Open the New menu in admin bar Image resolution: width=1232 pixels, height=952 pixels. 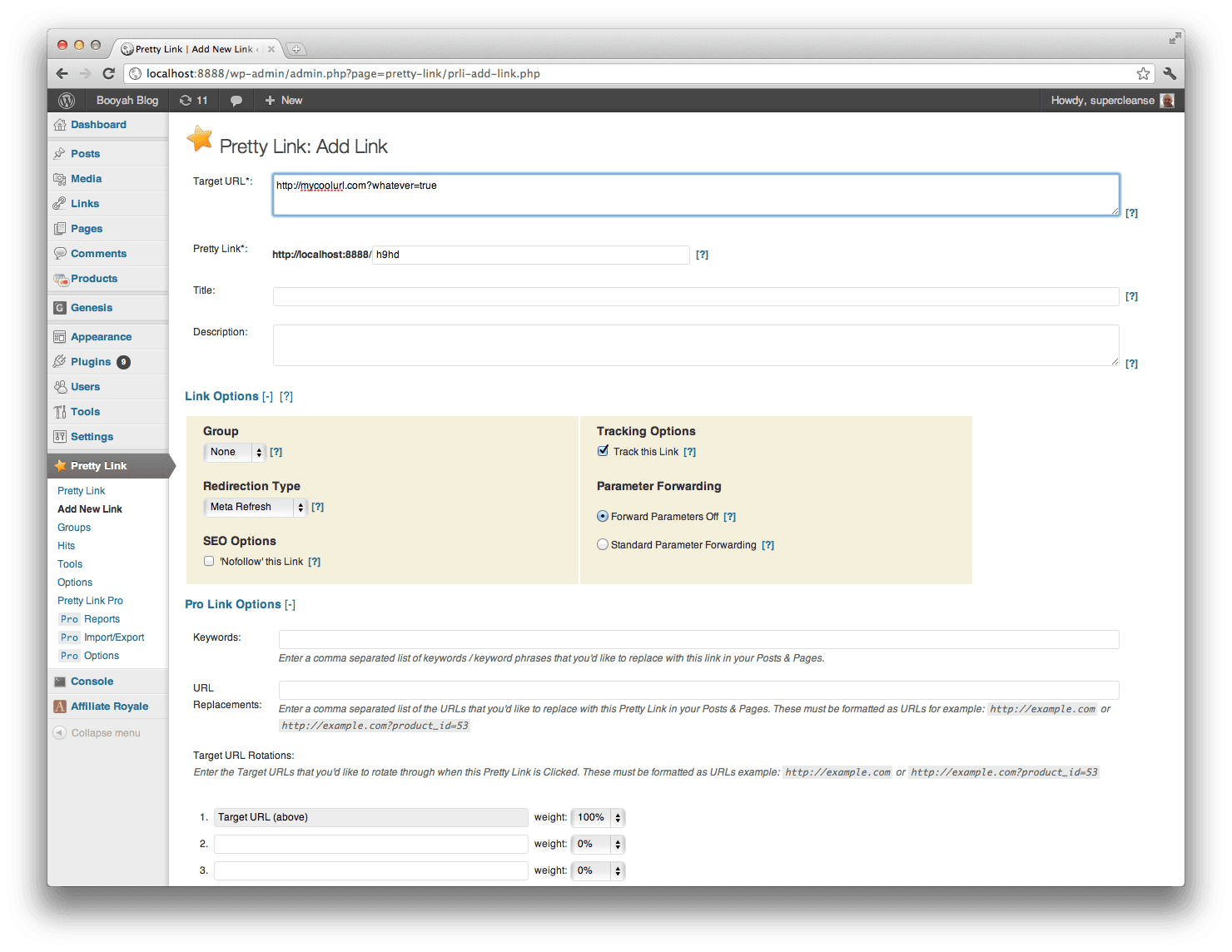point(283,101)
